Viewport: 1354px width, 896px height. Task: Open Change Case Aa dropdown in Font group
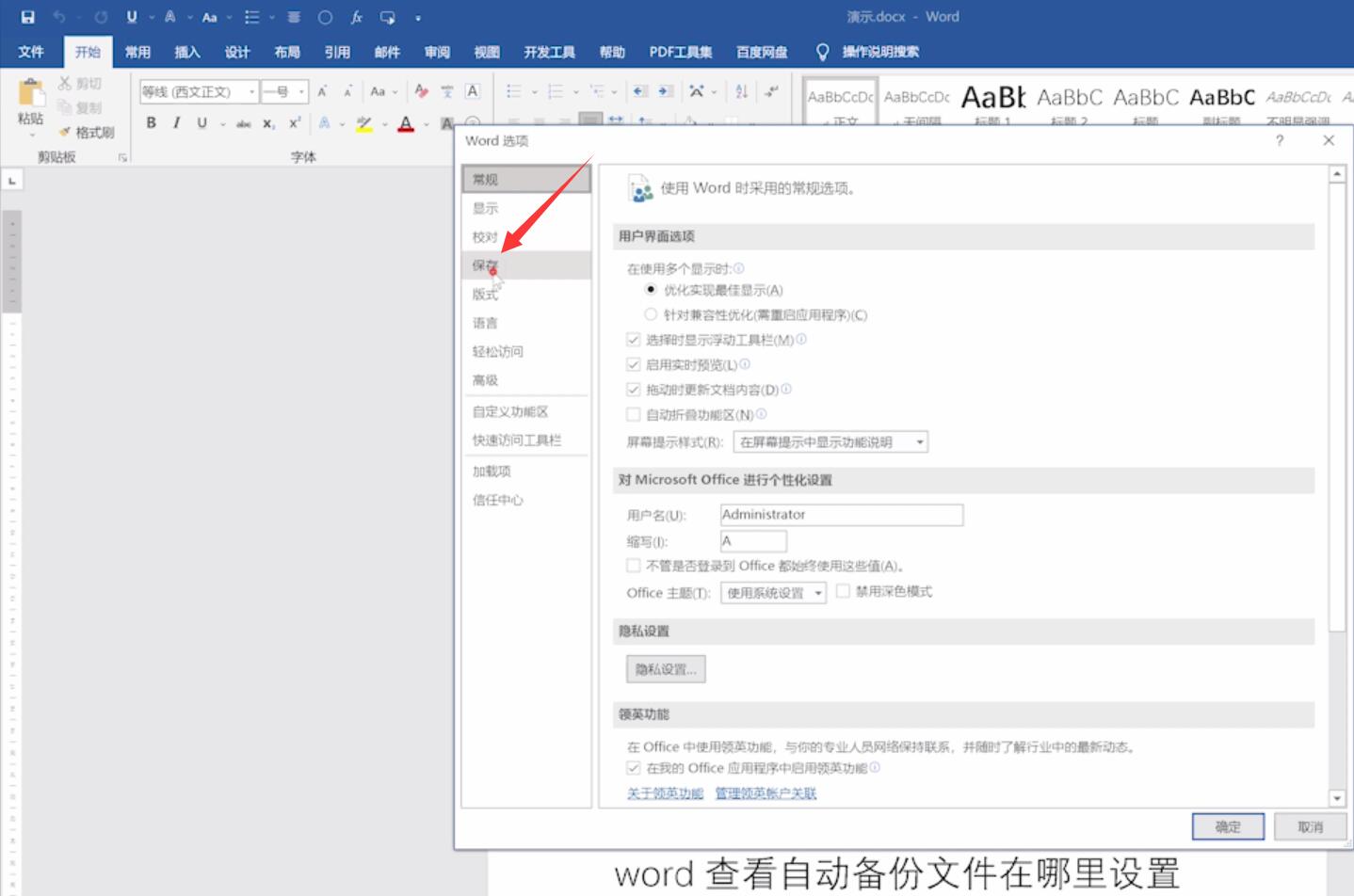pos(384,91)
